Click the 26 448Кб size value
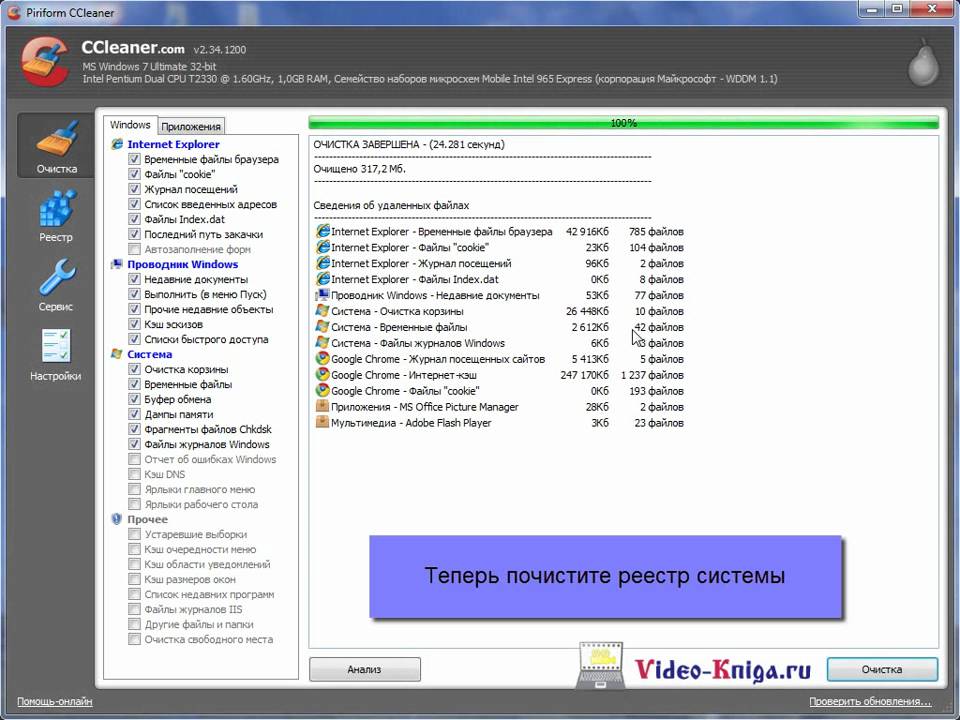Viewport: 960px width, 720px height. tap(587, 311)
